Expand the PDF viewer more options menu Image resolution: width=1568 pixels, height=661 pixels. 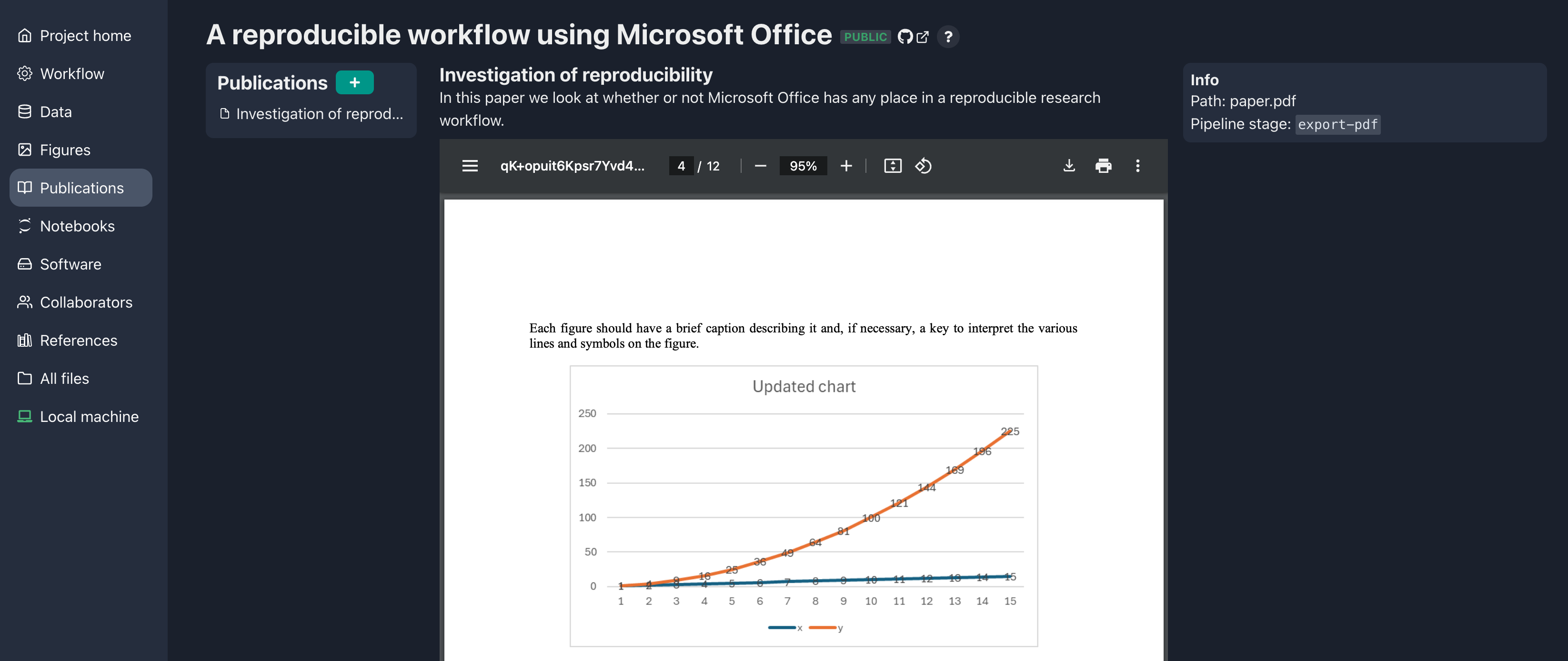pyautogui.click(x=1138, y=165)
